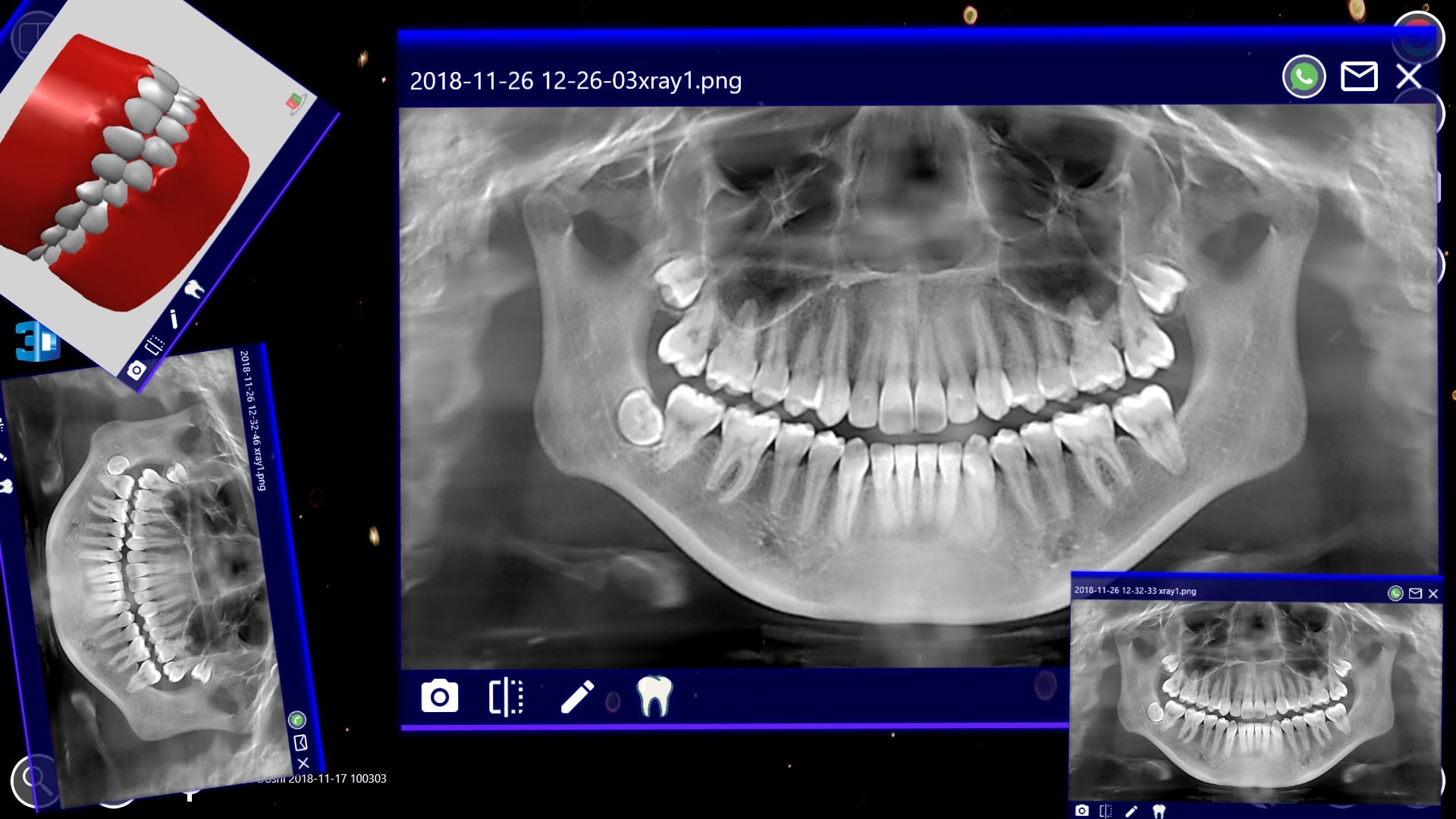This screenshot has height=819, width=1456.
Task: Flip the 12-26-03 x-ray with mirror icon
Action: pyautogui.click(x=506, y=697)
